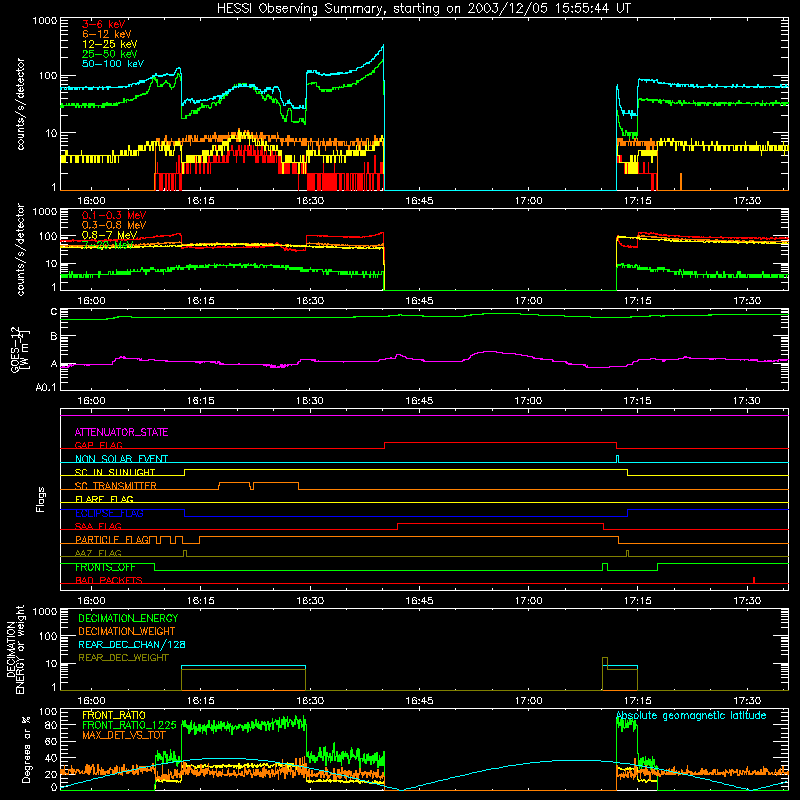The width and height of the screenshot is (800, 800).
Task: Select the 25-50 keV legend label
Action: coord(110,54)
